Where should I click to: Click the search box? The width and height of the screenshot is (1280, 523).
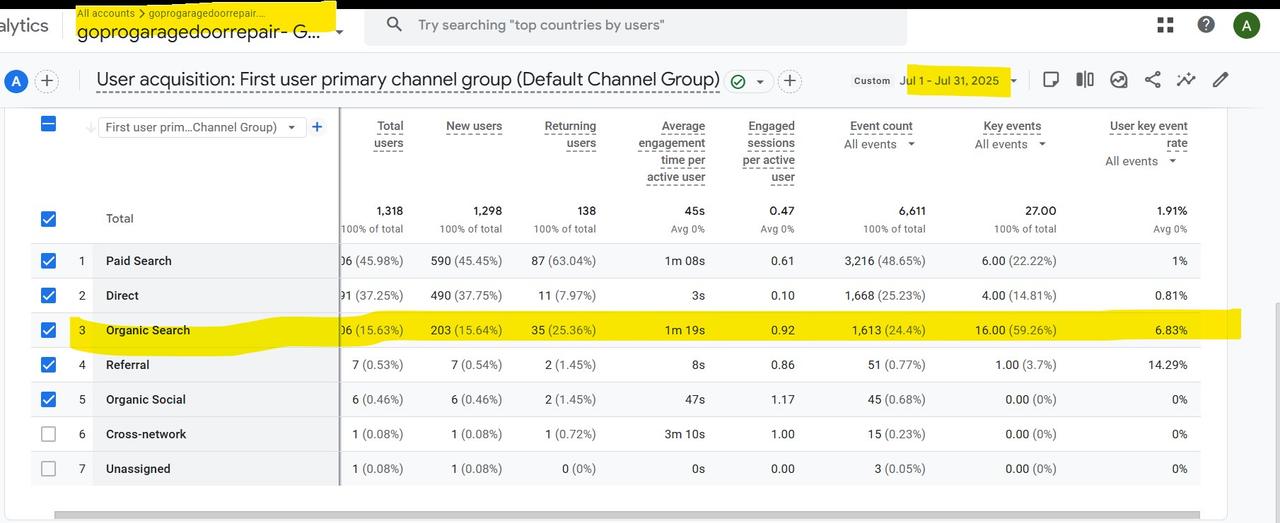click(635, 25)
